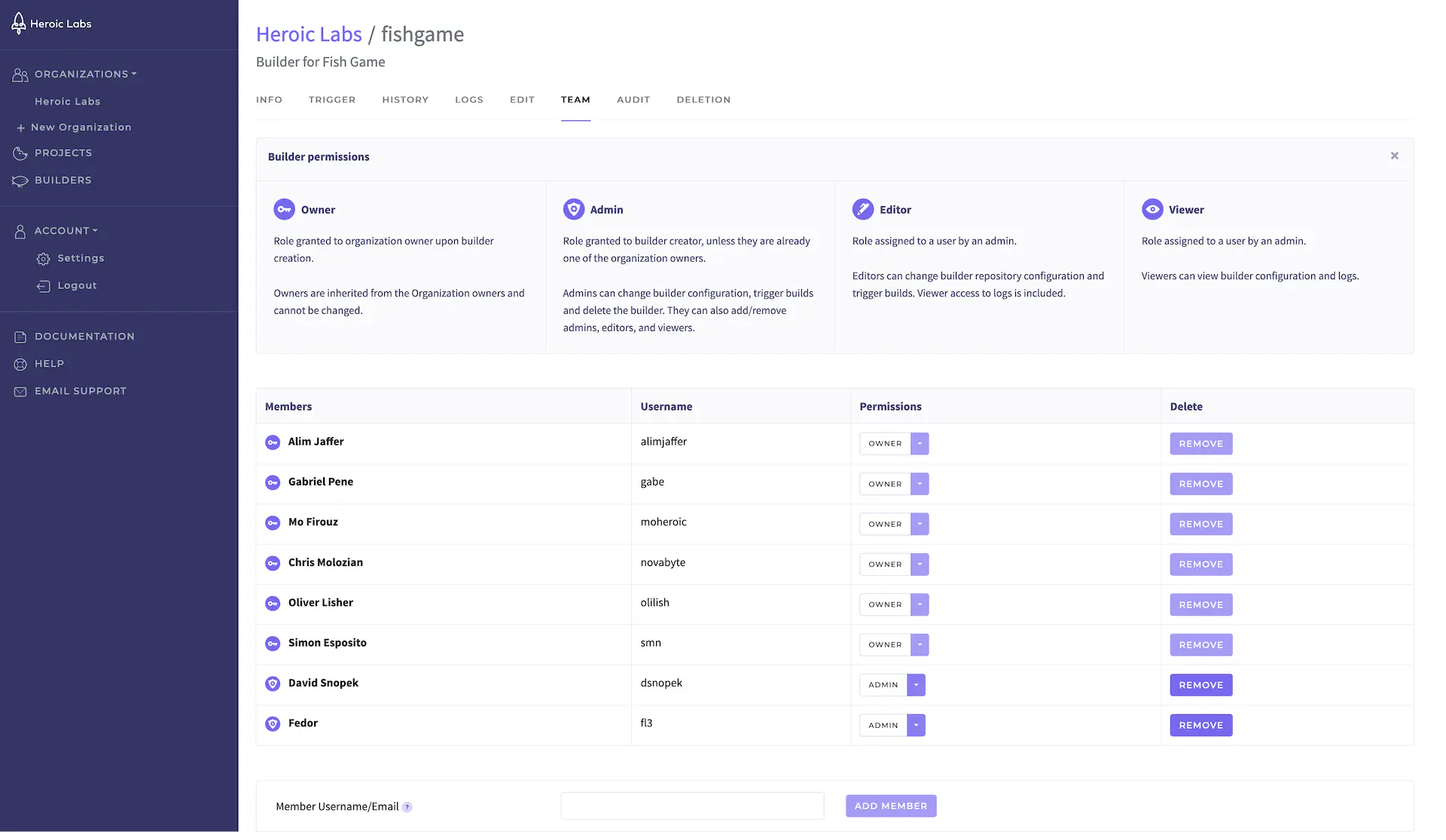Open the permissions dropdown for Oliver Lisher
This screenshot has height=840, width=1446.
(x=920, y=605)
